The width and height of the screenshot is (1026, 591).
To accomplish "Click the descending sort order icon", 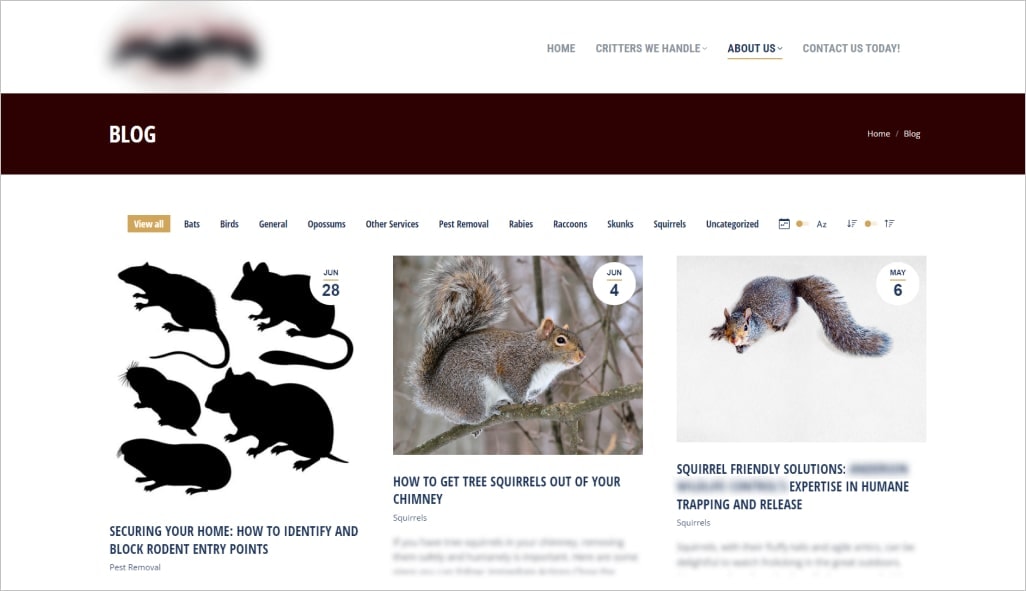I will tap(851, 224).
